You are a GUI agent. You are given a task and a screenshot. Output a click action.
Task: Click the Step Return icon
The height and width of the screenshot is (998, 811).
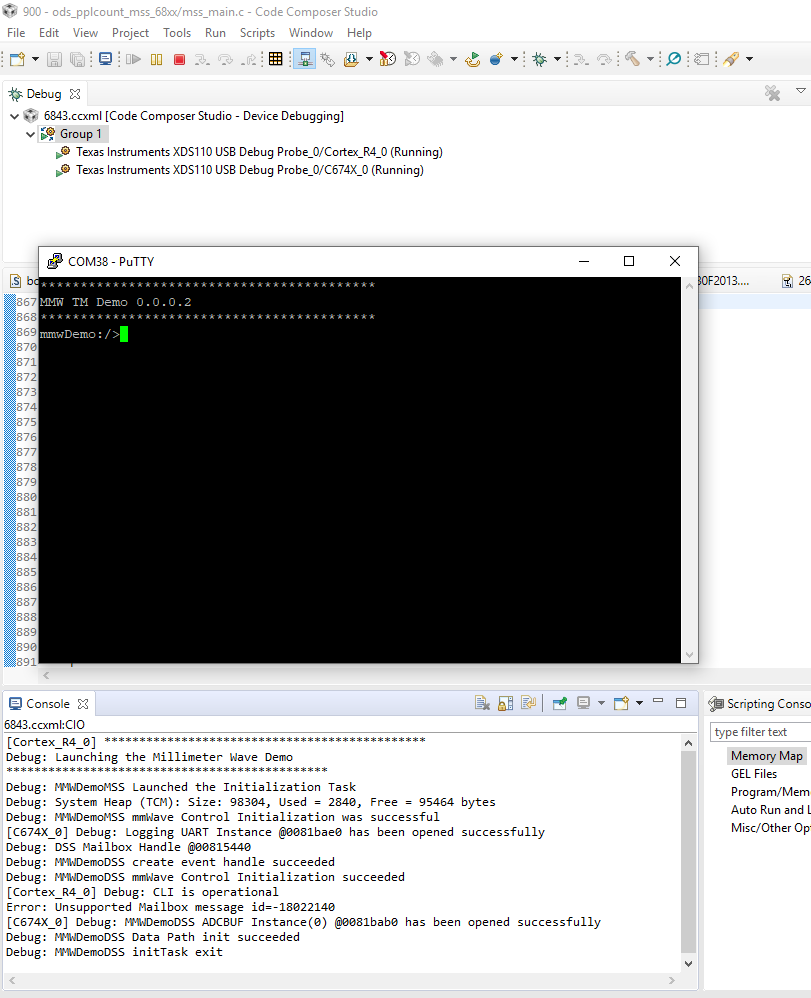pos(250,59)
